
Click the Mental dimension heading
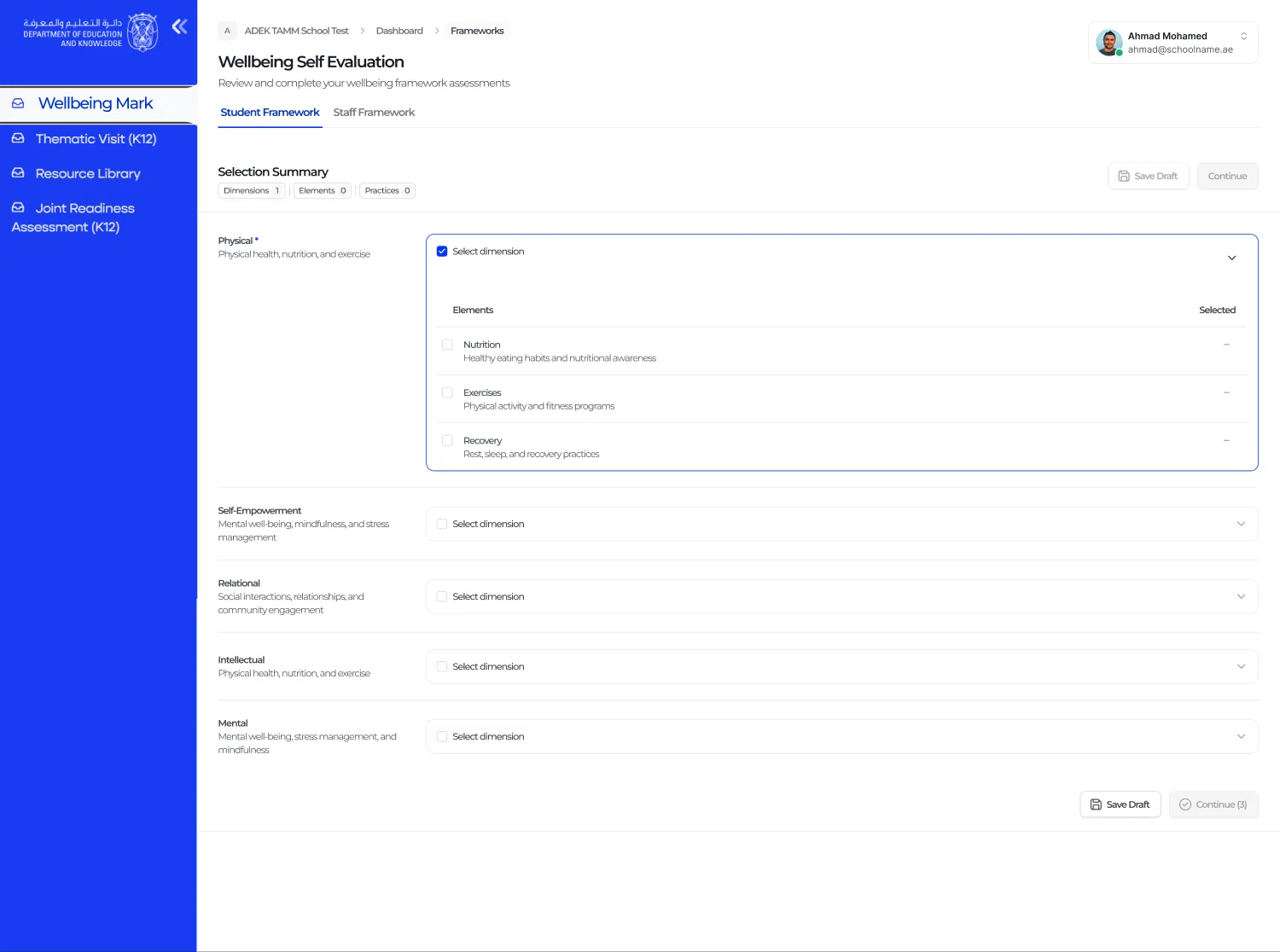point(233,723)
